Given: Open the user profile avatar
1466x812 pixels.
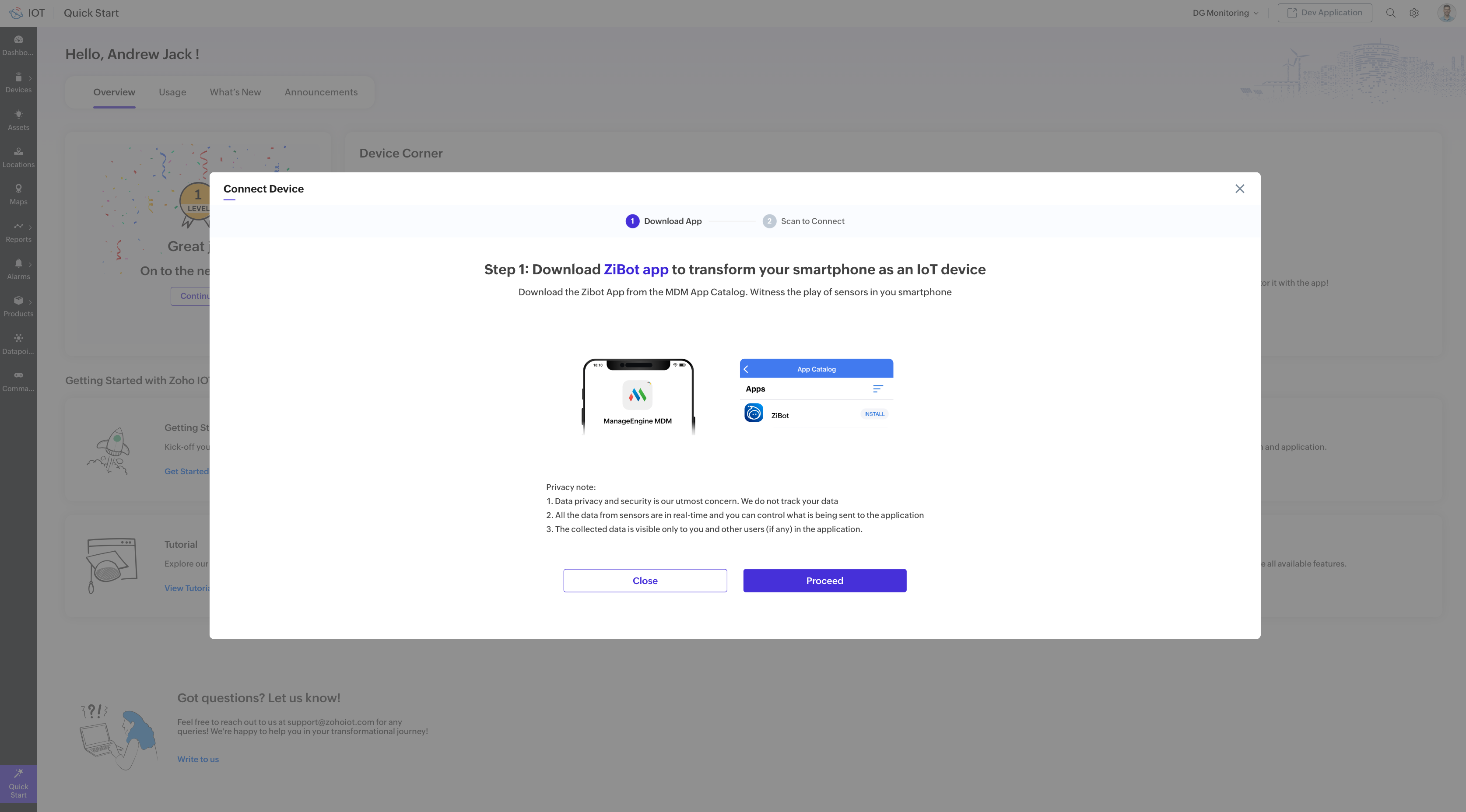Looking at the screenshot, I should click(1446, 13).
